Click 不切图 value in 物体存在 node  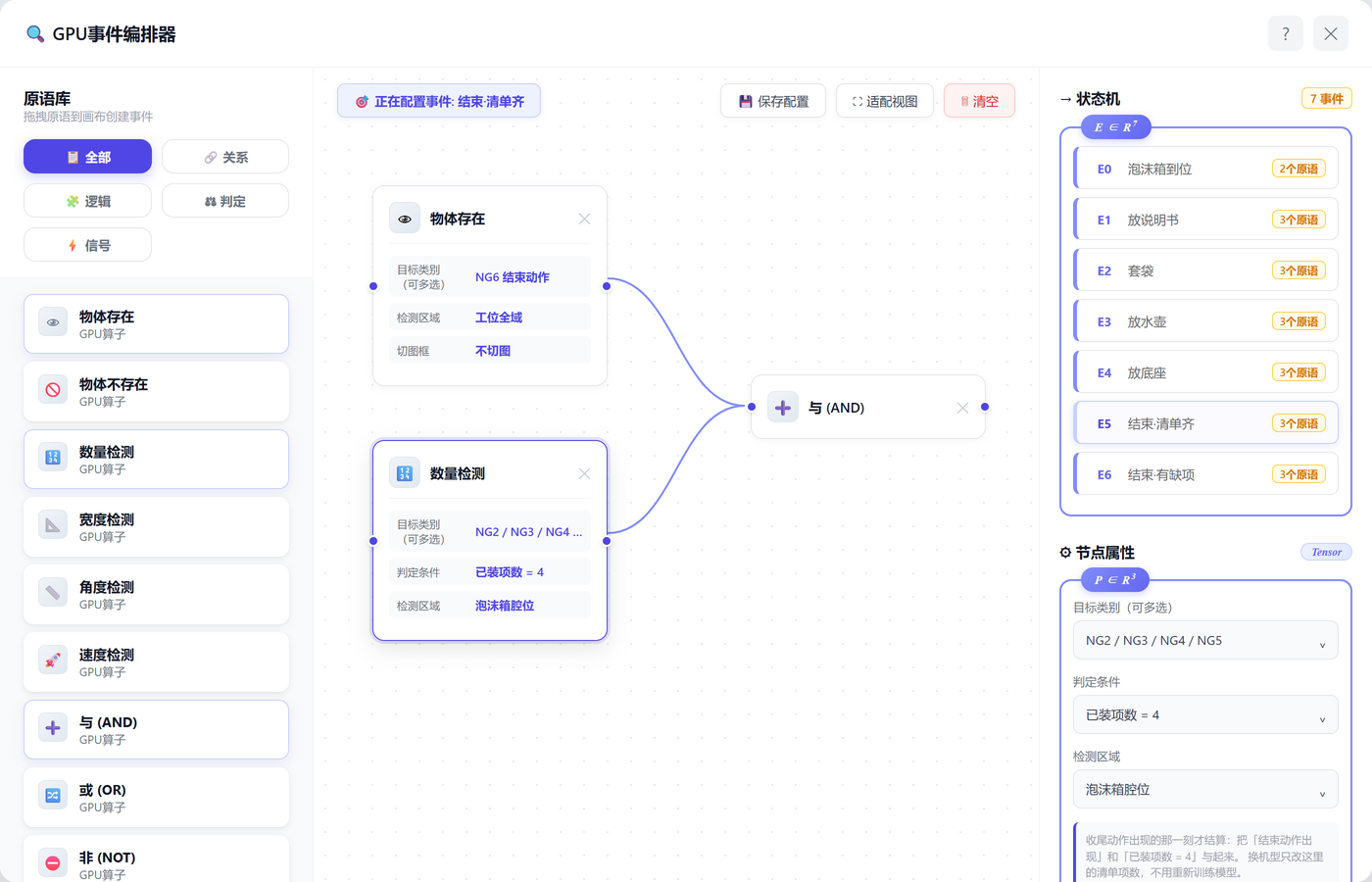493,351
